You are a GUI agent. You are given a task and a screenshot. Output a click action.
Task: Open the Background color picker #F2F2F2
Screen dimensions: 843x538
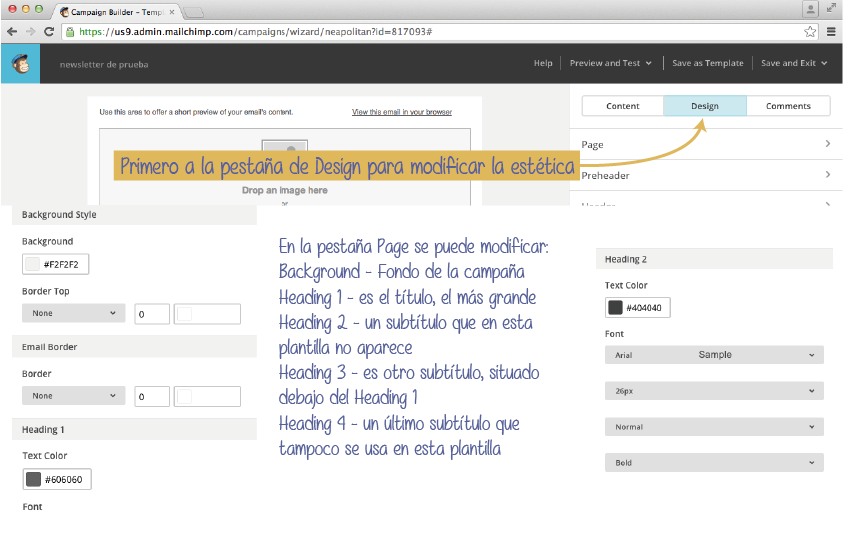(55, 264)
